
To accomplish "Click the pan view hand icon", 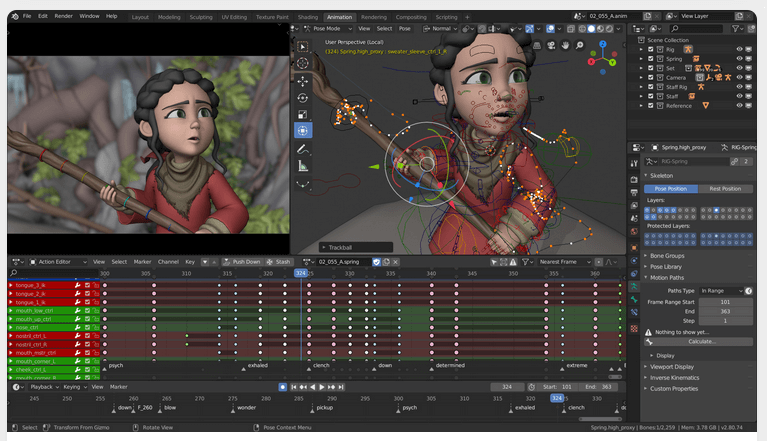I will click(x=565, y=45).
